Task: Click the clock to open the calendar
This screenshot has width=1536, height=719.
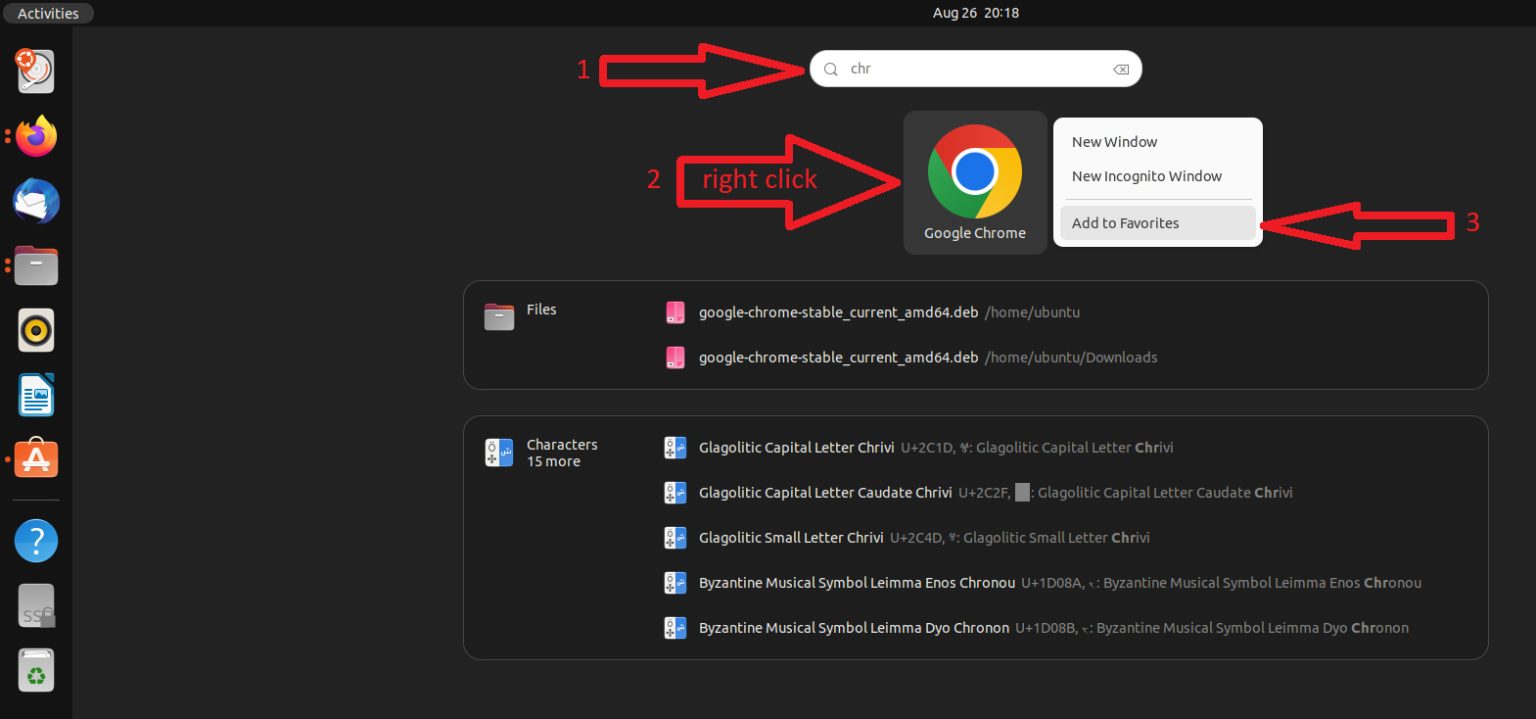Action: (x=975, y=13)
